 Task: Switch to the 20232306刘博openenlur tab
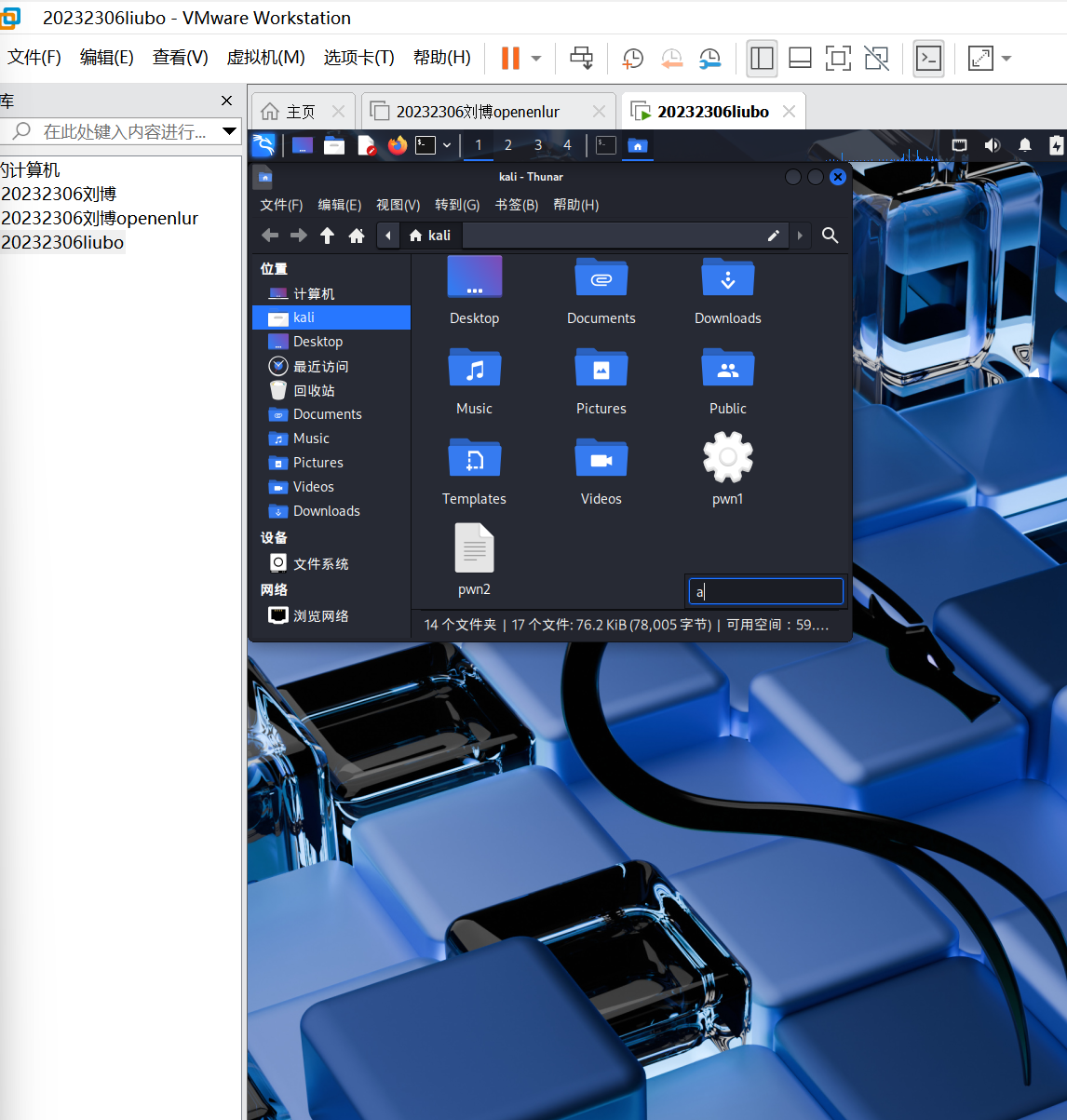478,112
